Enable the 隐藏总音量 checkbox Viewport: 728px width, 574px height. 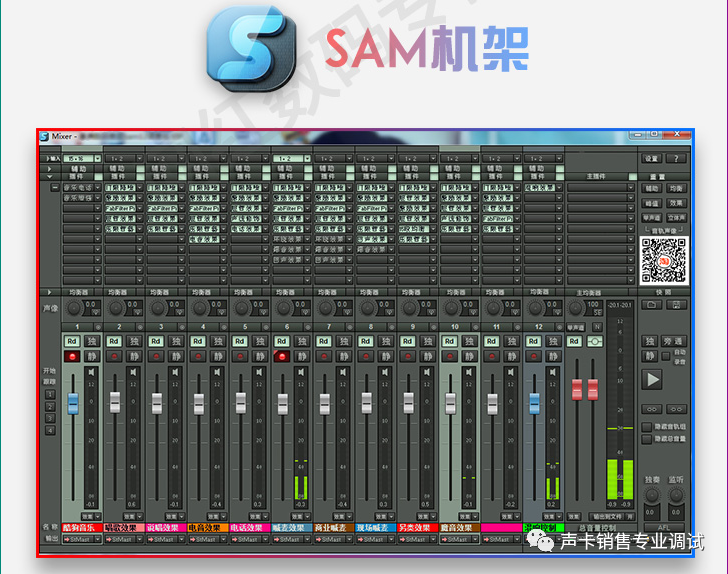click(646, 439)
